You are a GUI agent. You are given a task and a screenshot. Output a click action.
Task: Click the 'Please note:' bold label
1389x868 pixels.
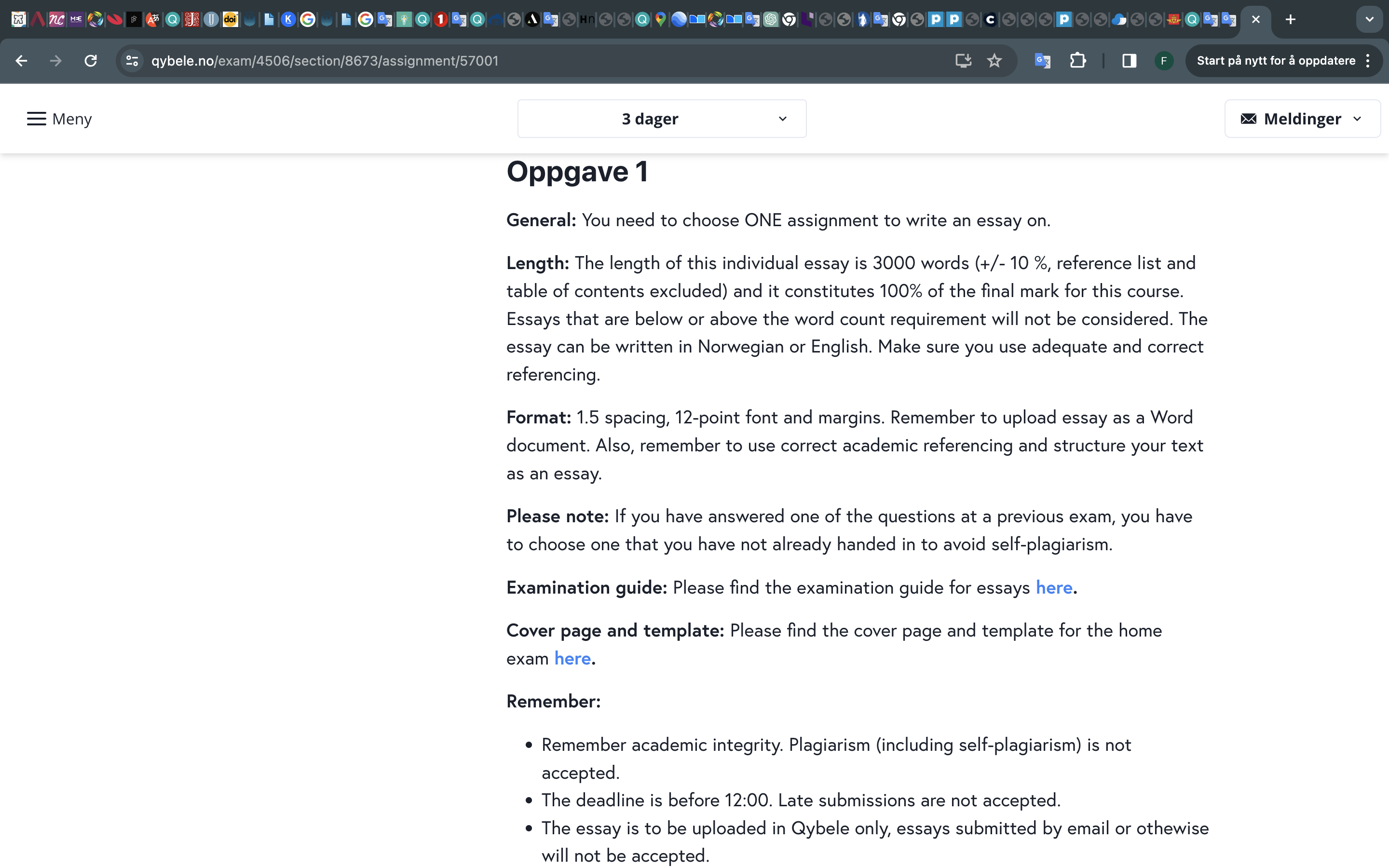(558, 516)
